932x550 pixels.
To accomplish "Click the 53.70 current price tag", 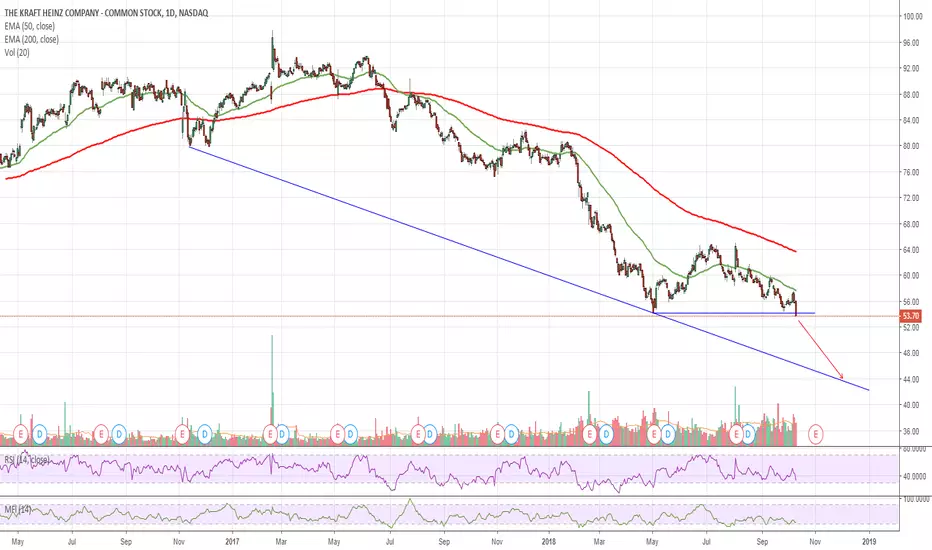I will [x=911, y=316].
